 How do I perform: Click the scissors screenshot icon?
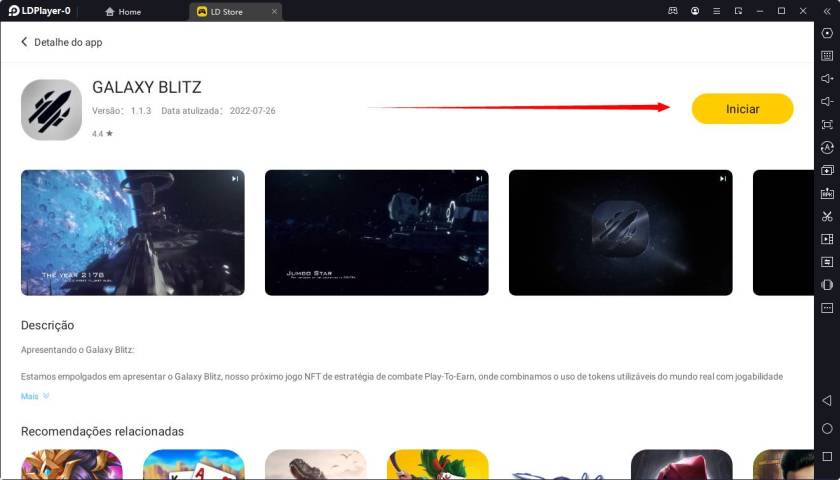point(827,216)
